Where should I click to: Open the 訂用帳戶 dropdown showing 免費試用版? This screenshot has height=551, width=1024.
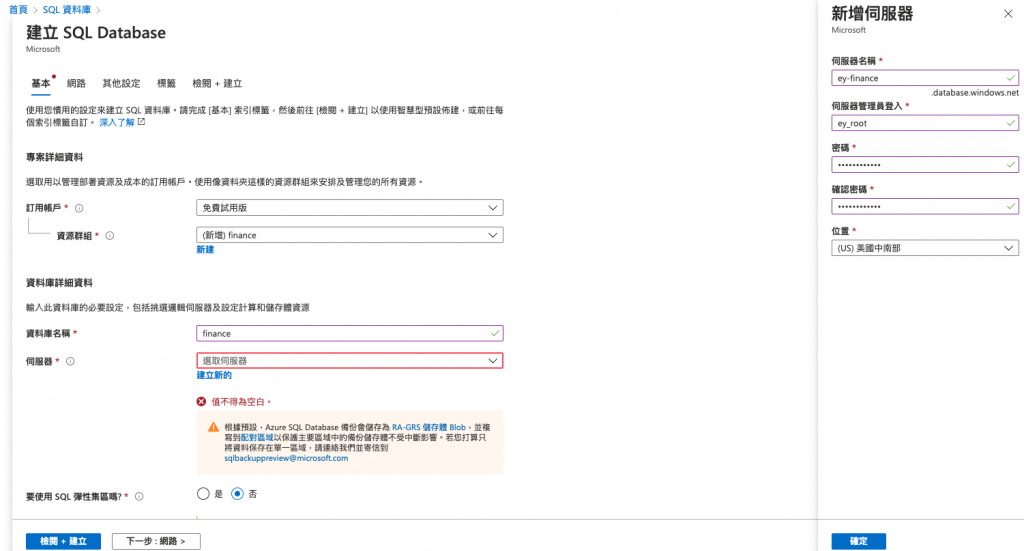[x=349, y=208]
